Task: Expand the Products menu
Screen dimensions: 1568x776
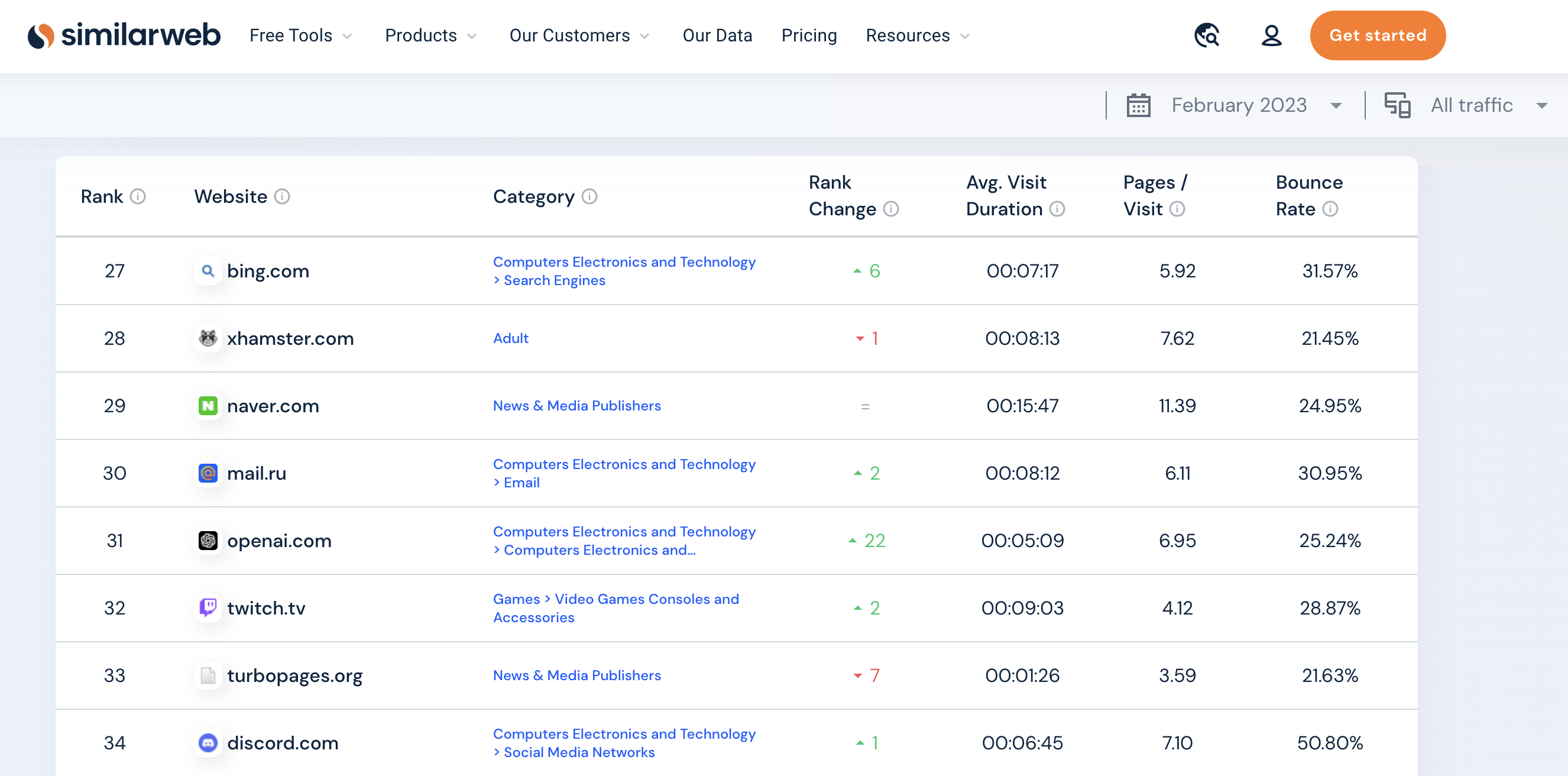Action: 430,35
